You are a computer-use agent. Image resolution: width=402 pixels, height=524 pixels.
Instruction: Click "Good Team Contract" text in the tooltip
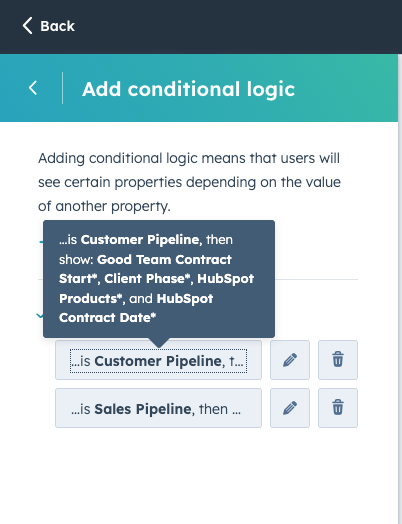164,259
